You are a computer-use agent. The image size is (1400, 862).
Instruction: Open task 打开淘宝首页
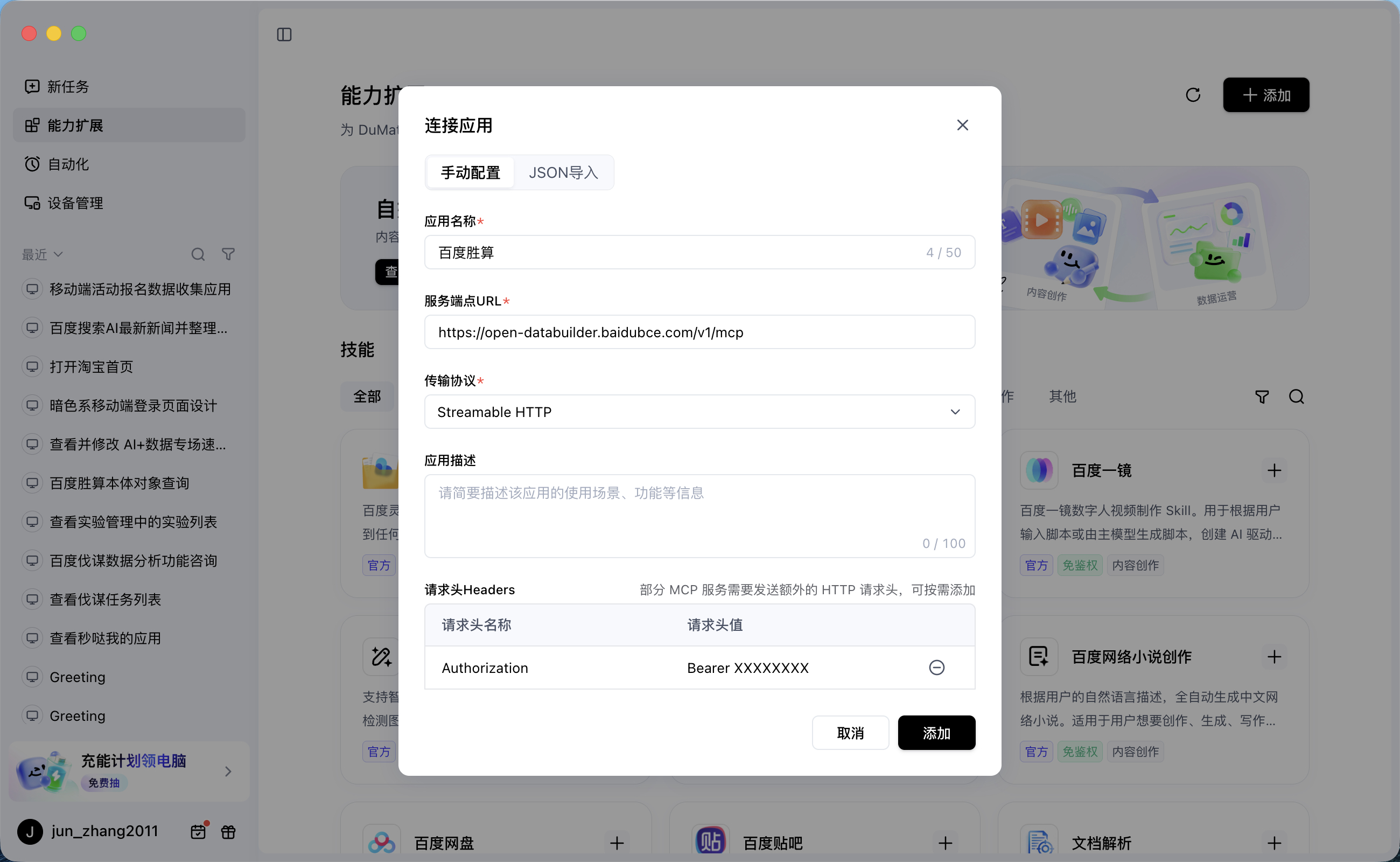click(x=129, y=366)
